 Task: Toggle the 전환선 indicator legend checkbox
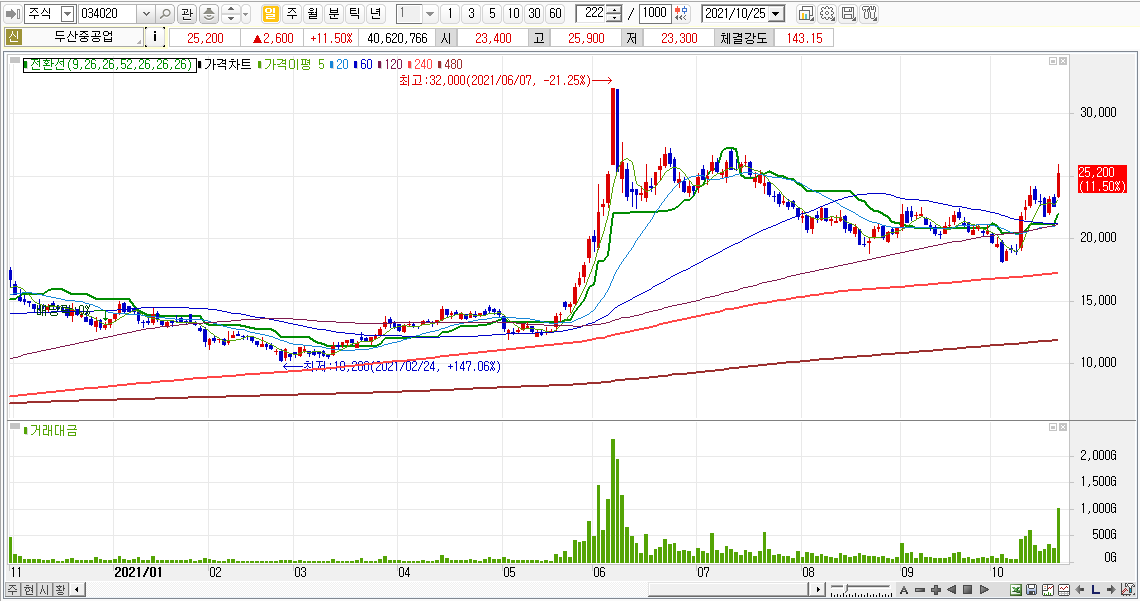(26, 65)
